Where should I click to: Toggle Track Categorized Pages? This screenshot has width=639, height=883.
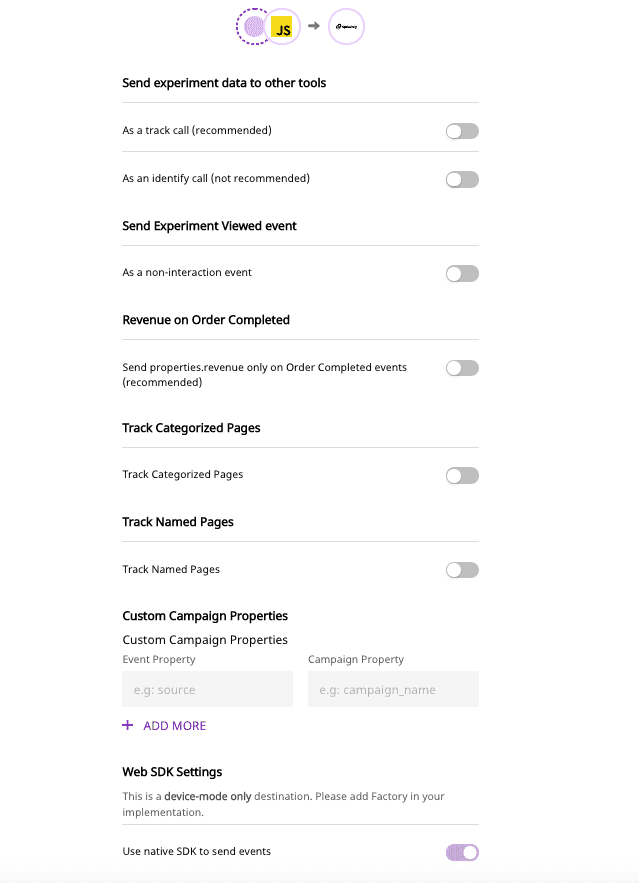click(x=462, y=475)
